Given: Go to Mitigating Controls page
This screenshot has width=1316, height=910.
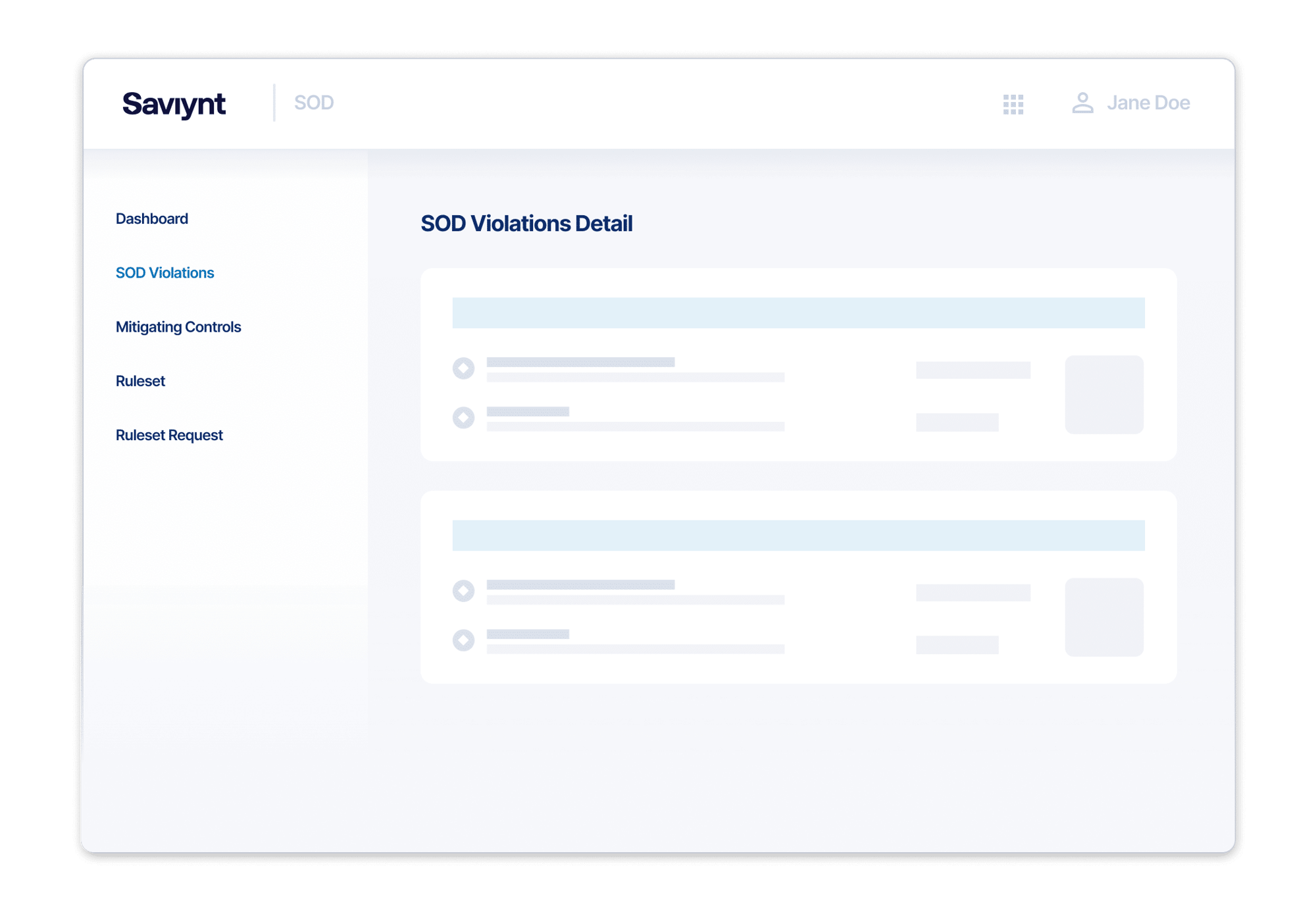Looking at the screenshot, I should coord(178,327).
